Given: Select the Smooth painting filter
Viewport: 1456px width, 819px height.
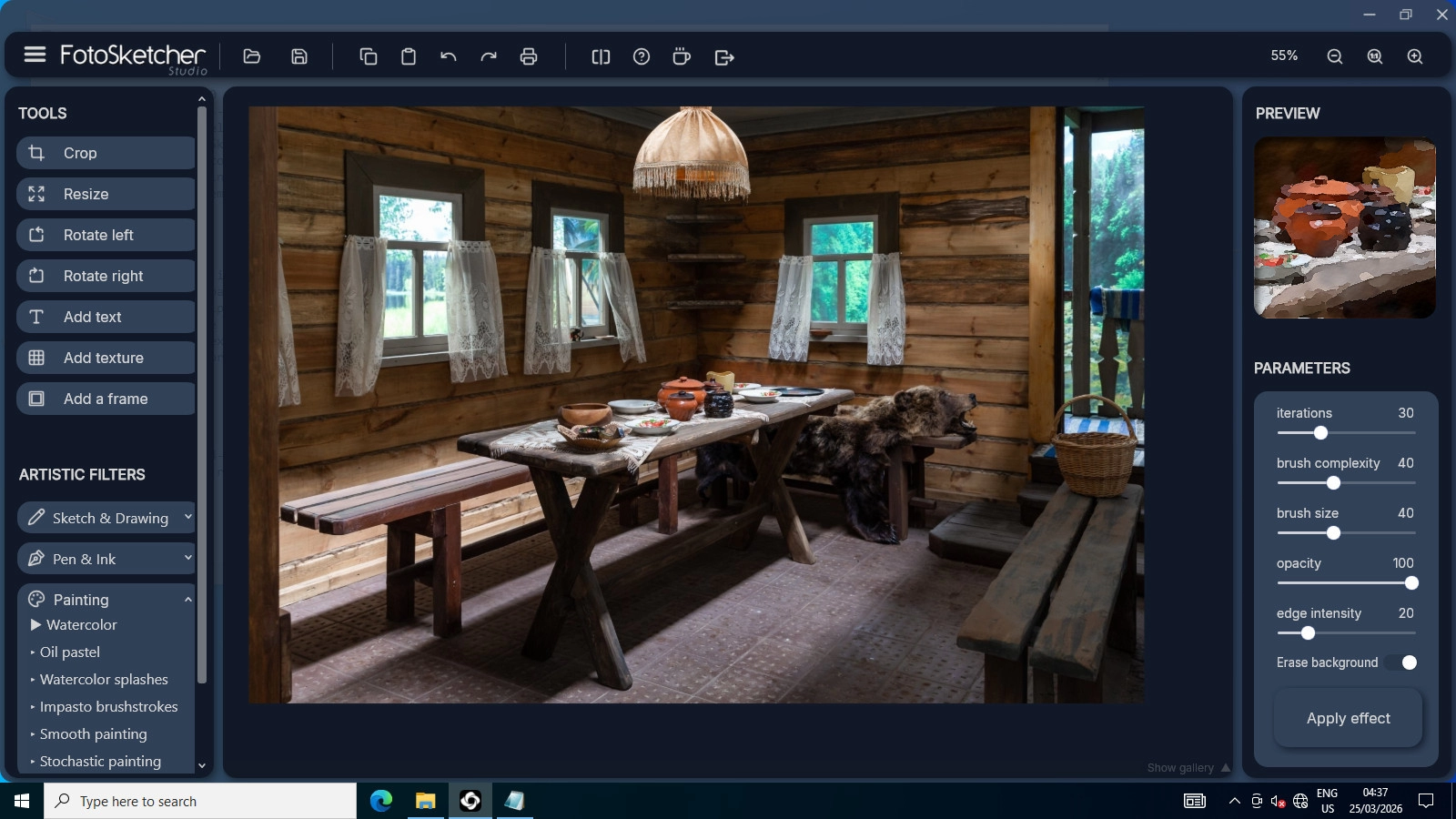Looking at the screenshot, I should coord(93,734).
